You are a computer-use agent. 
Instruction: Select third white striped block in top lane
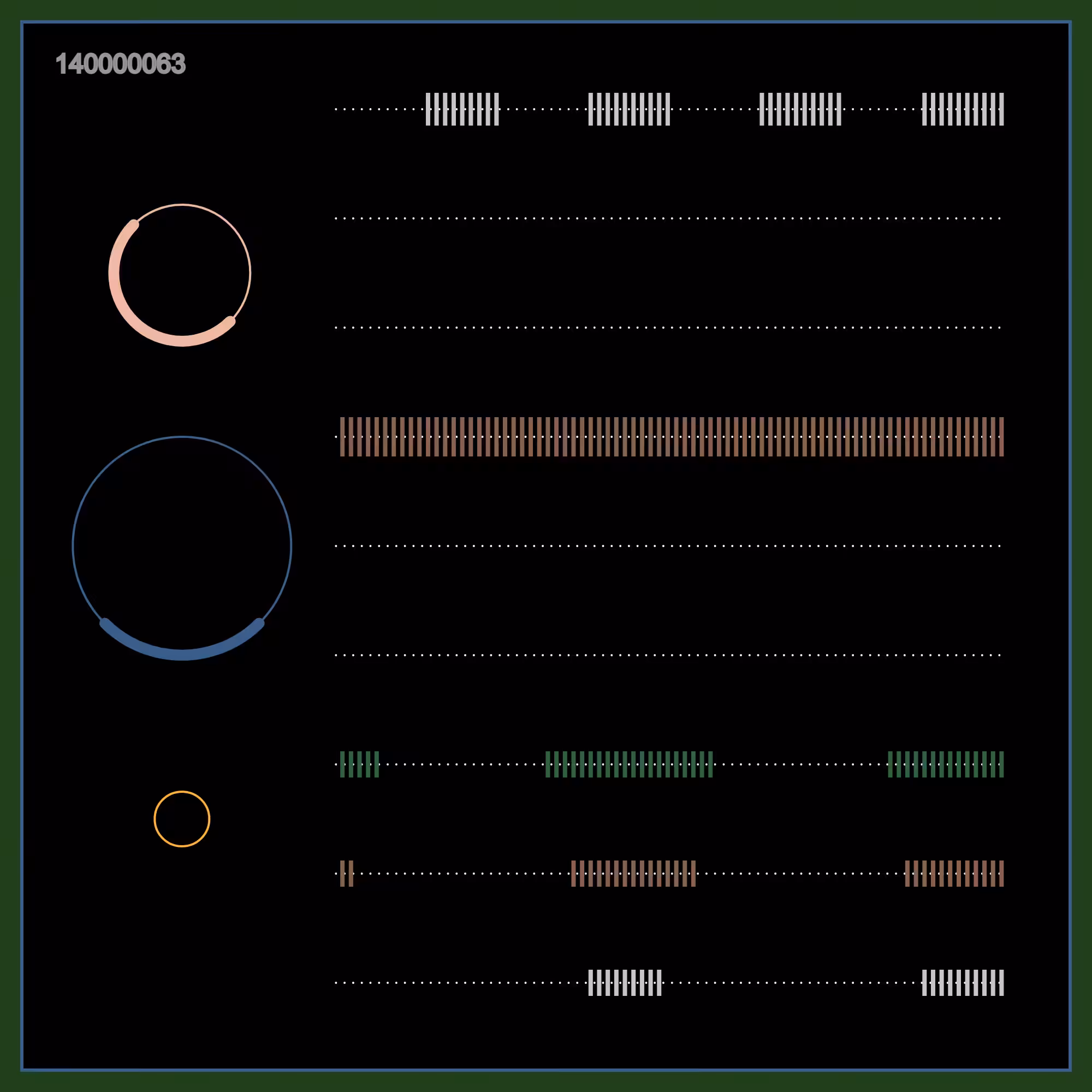[x=800, y=109]
